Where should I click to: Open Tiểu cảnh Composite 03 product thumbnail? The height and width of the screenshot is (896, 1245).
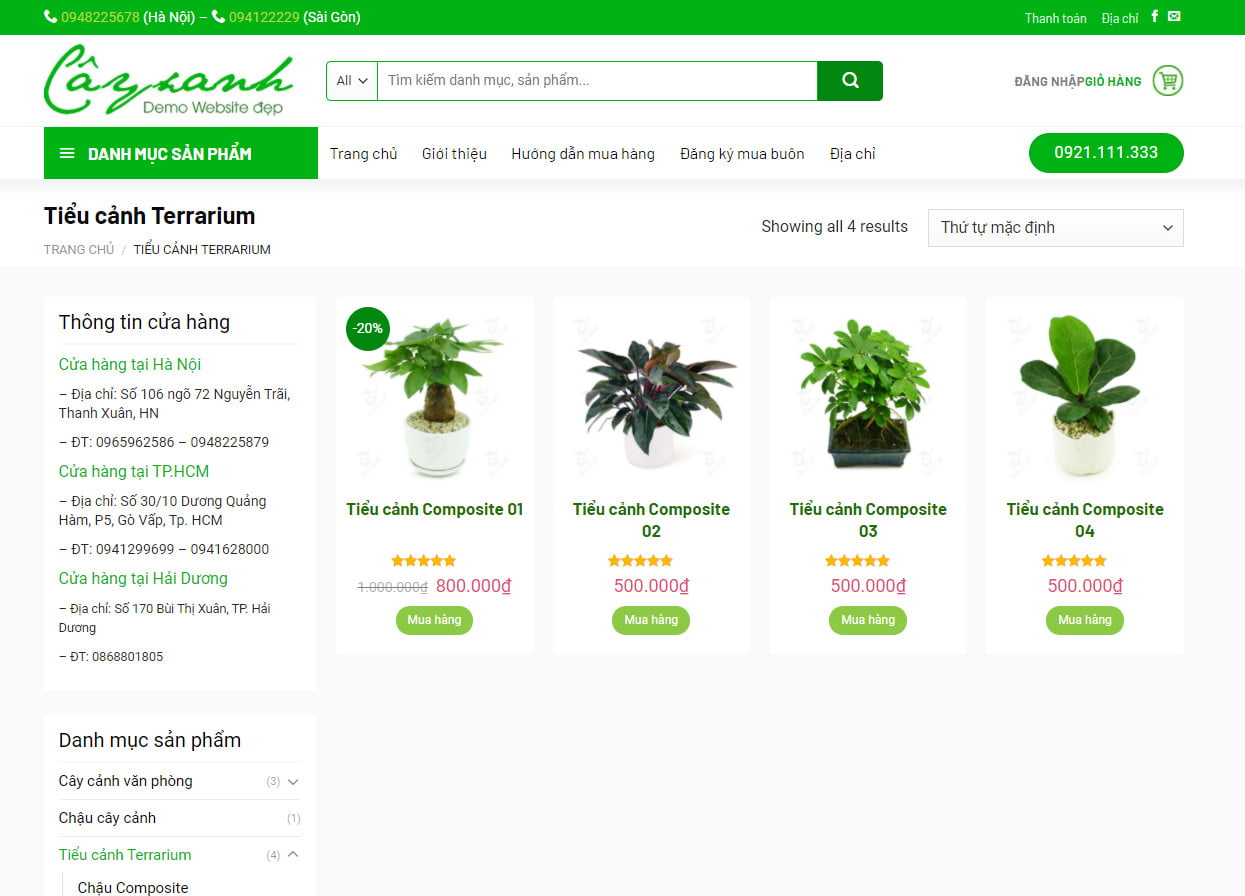pos(867,395)
